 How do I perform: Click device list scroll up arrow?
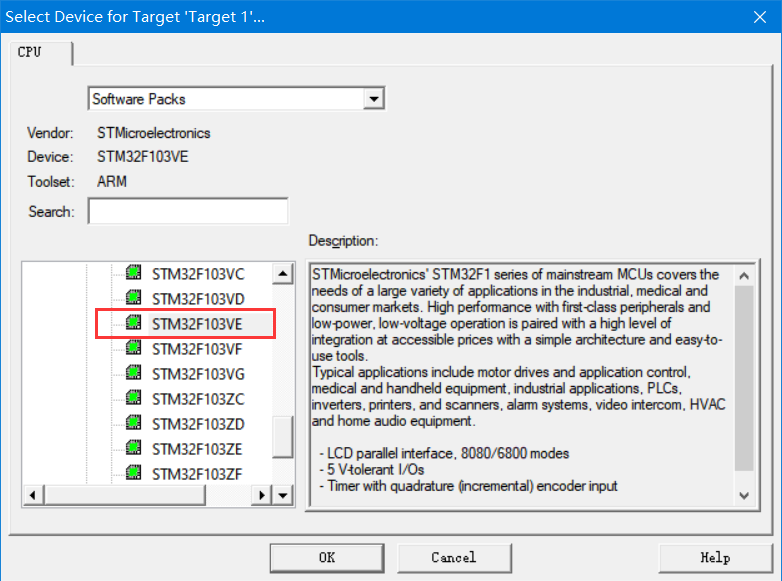point(283,273)
